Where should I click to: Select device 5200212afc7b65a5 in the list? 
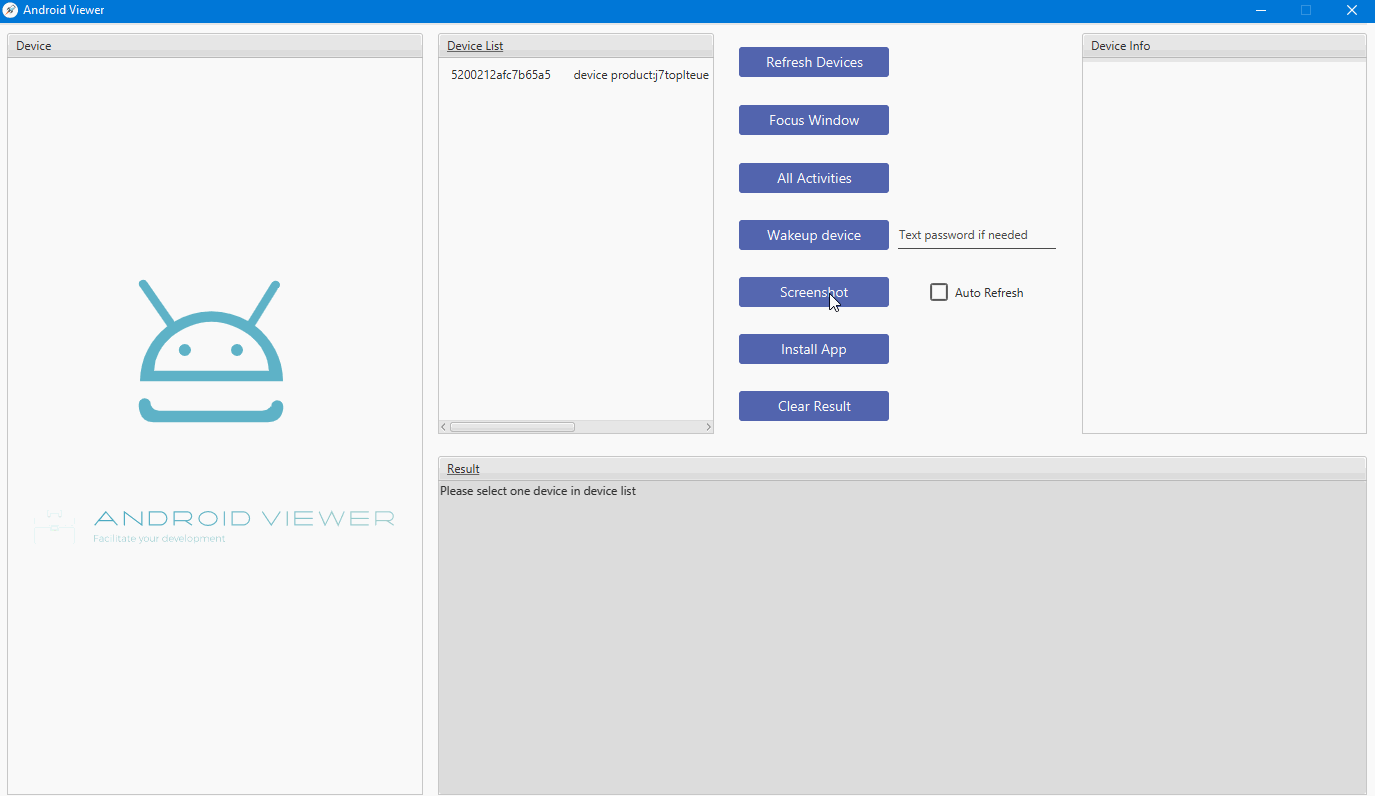(576, 75)
